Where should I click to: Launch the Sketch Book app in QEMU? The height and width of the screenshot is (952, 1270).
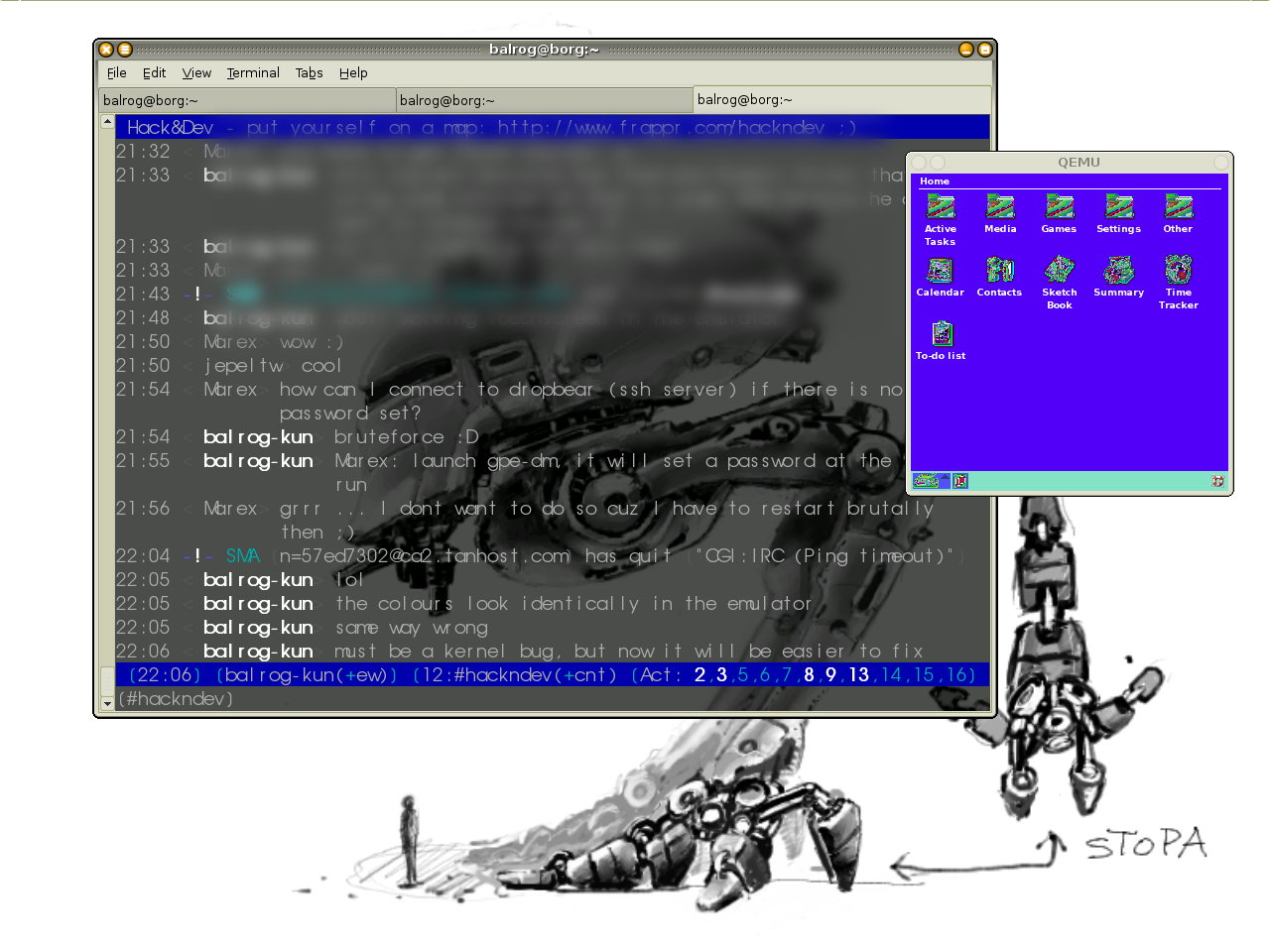click(1059, 283)
